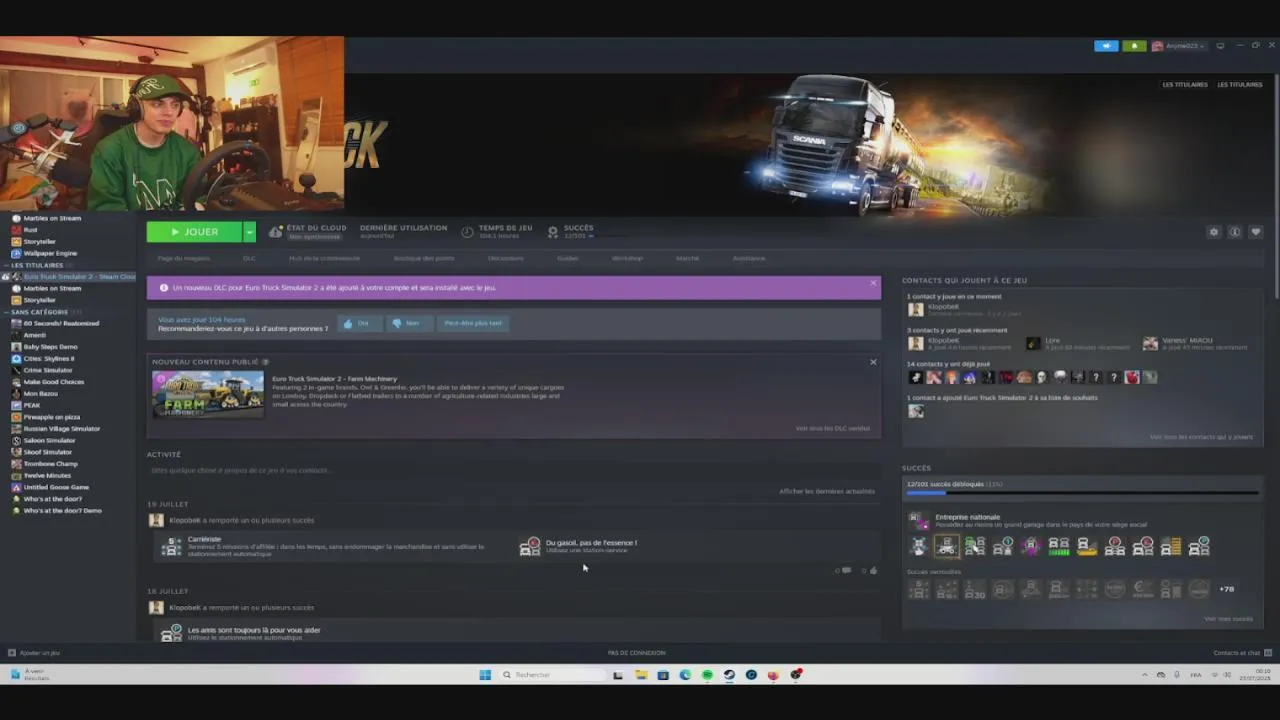Image resolution: width=1280 pixels, height=720 pixels.
Task: Click the Temps de jeu clock icon
Action: (467, 232)
